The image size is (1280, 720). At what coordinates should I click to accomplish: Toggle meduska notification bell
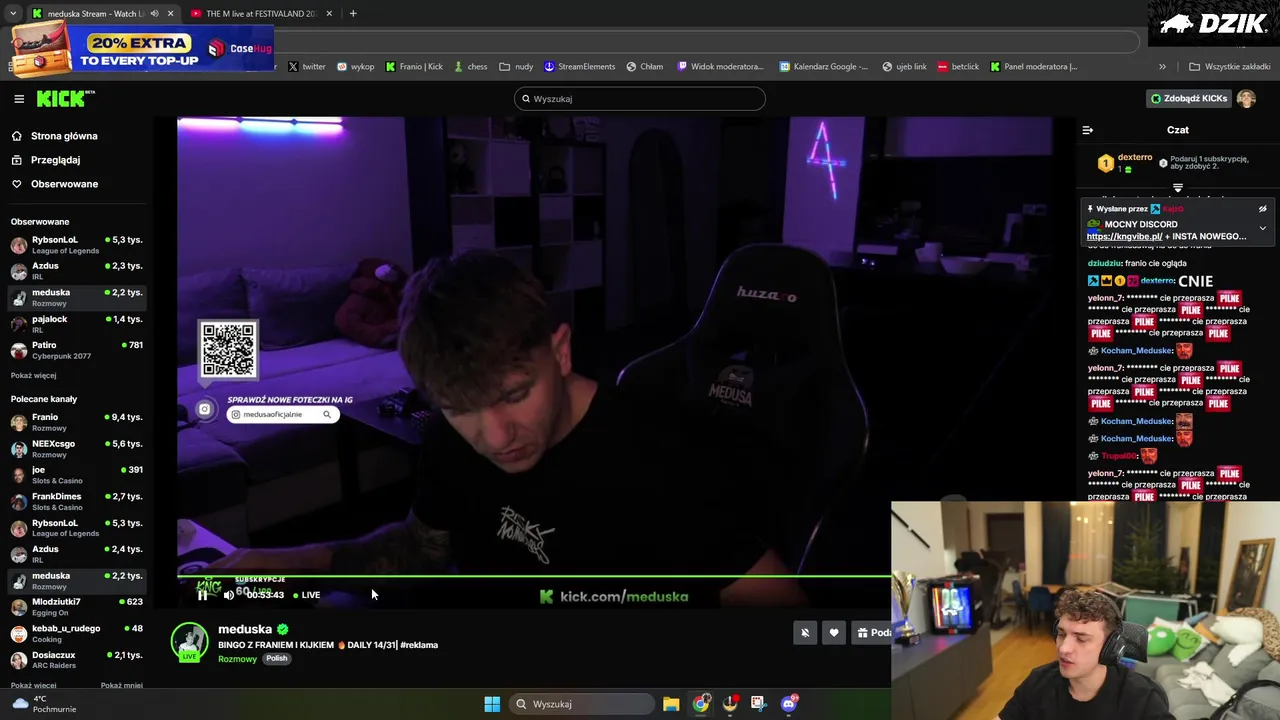(805, 632)
